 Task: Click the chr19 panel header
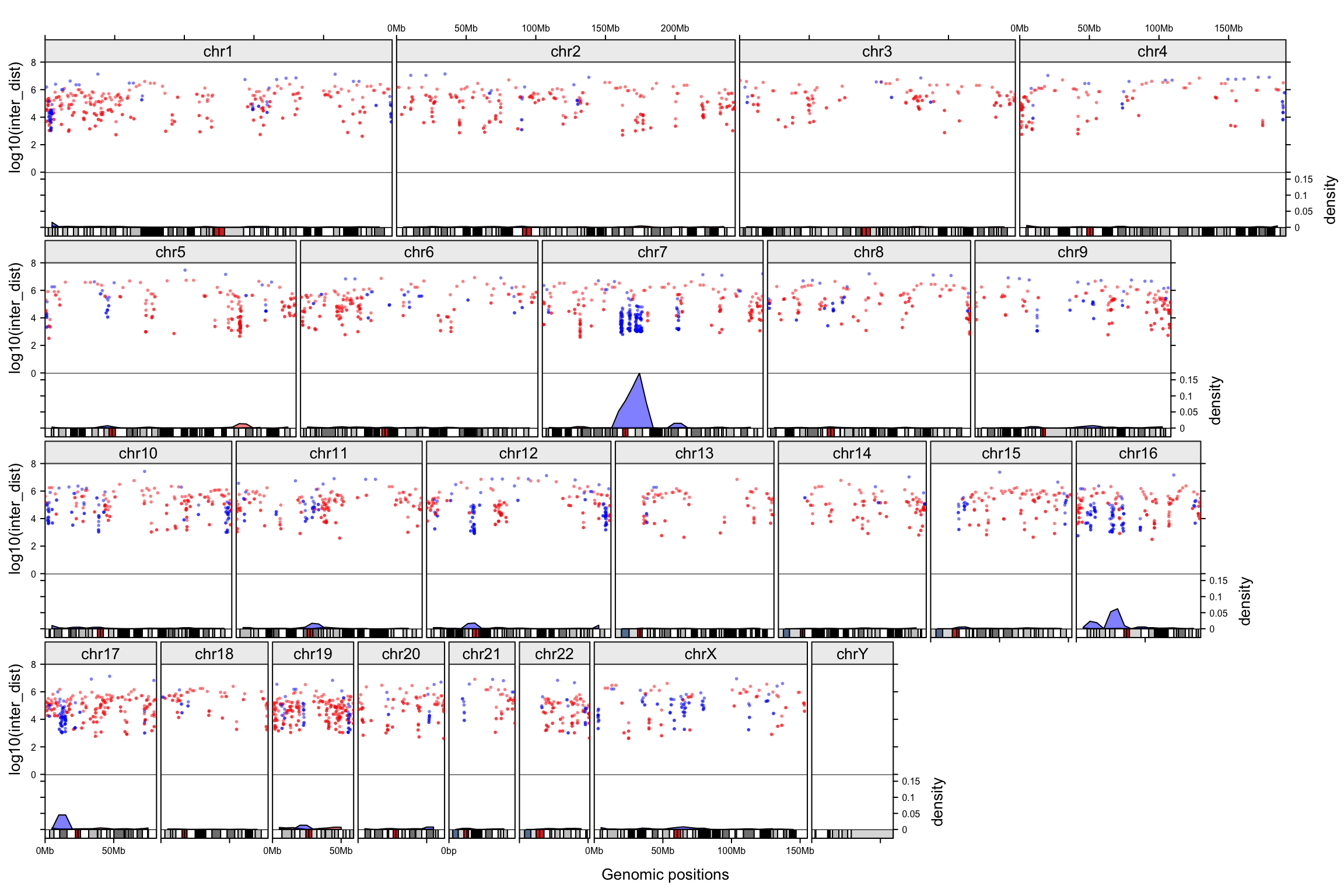coord(313,654)
